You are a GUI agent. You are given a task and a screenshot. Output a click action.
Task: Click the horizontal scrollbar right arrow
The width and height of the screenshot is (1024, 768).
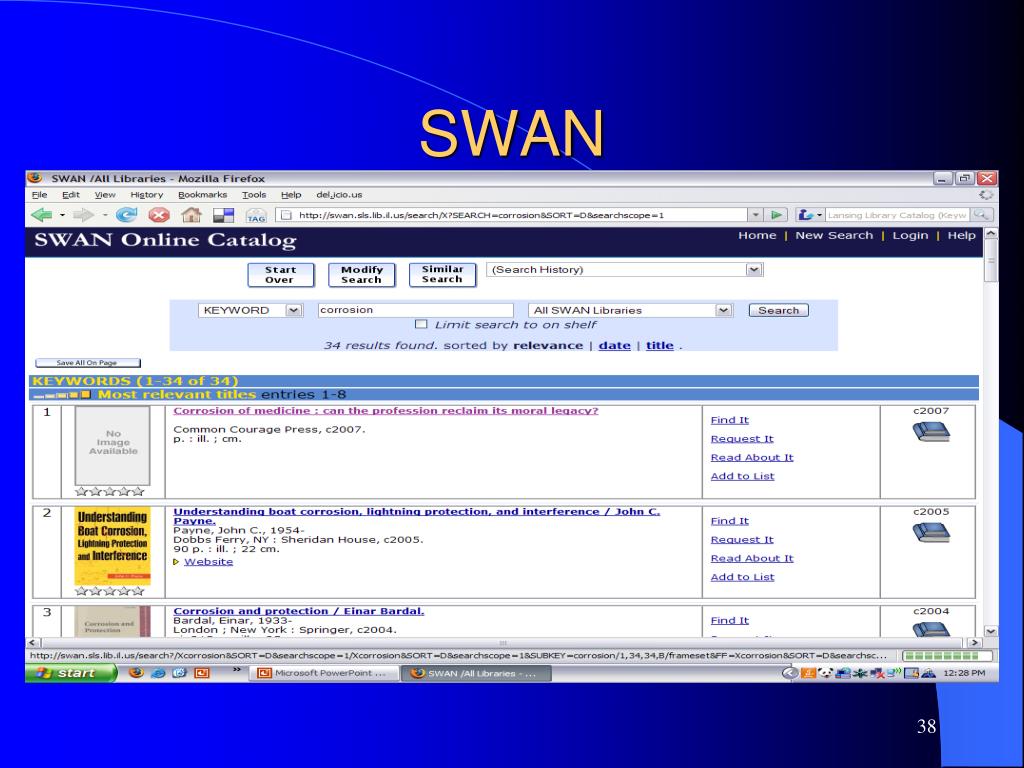(974, 643)
